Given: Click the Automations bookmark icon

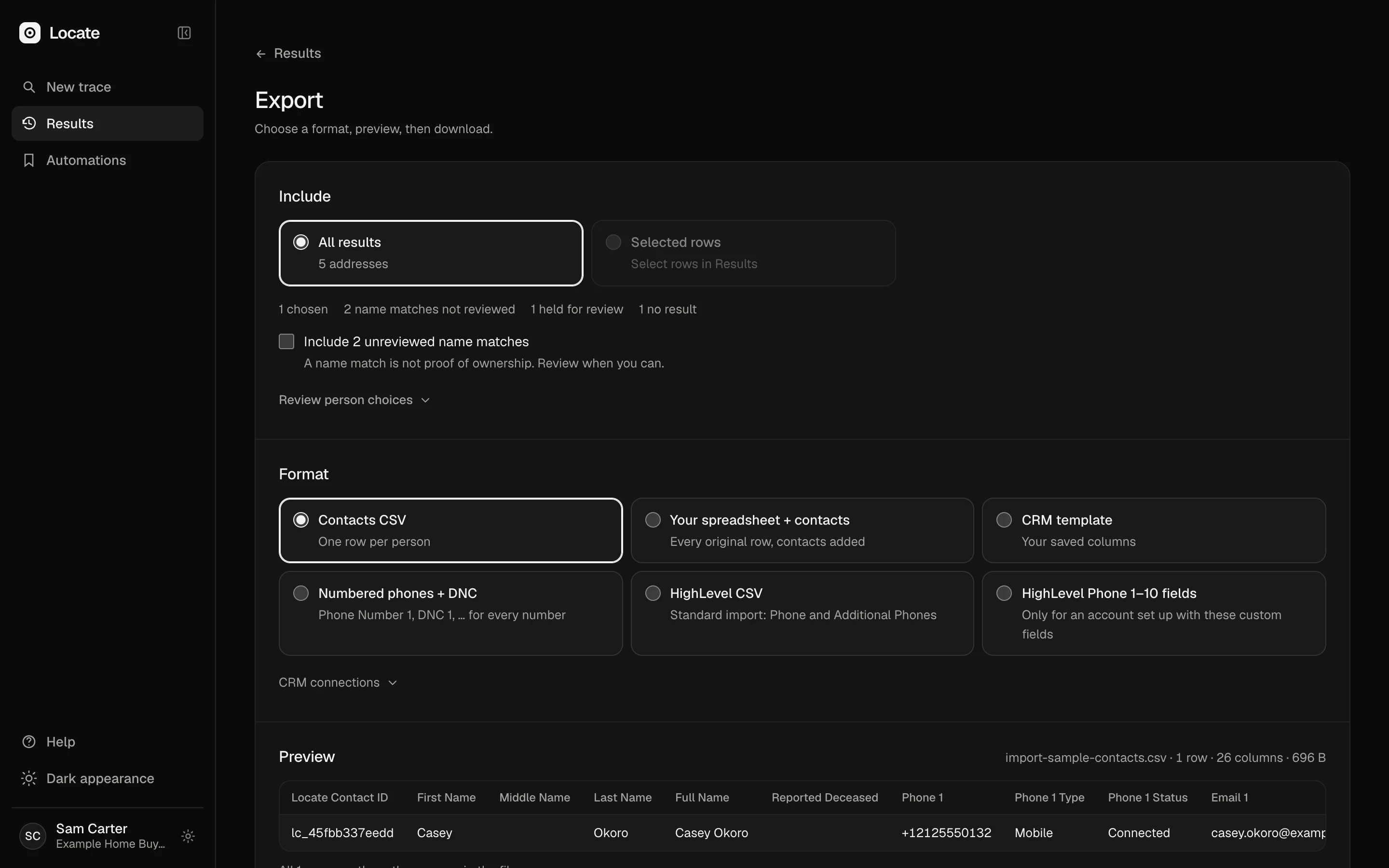Looking at the screenshot, I should (x=29, y=160).
